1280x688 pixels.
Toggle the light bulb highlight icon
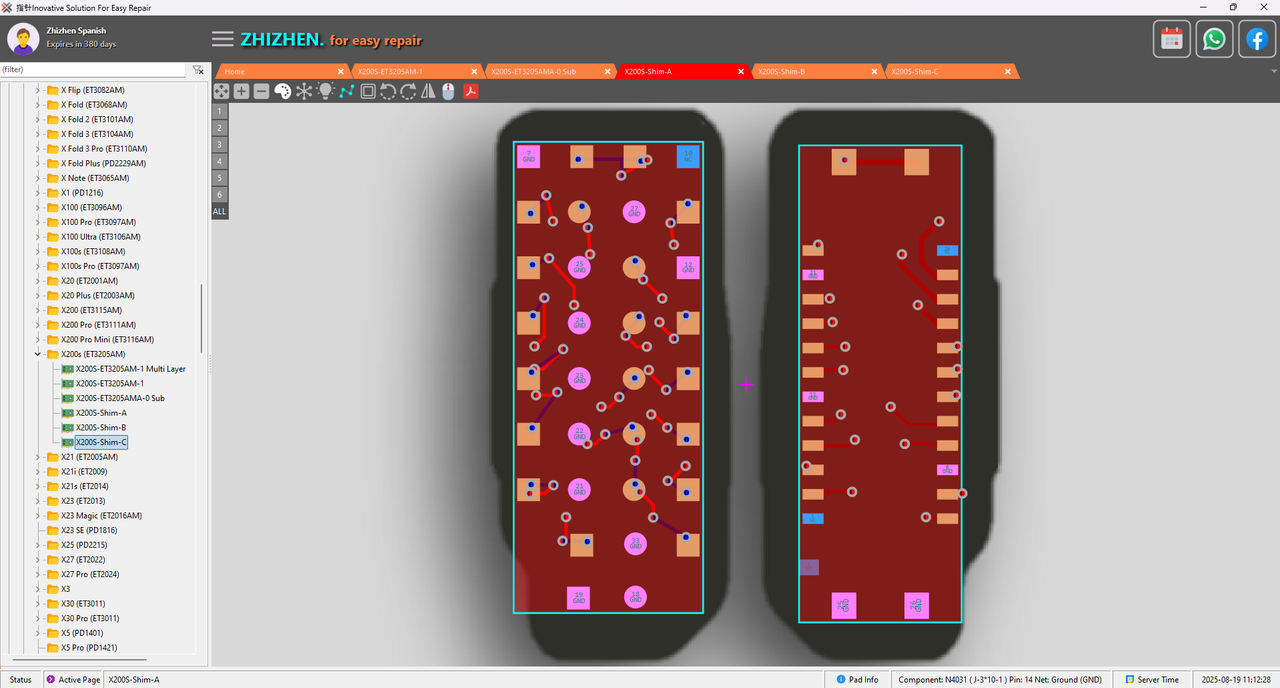point(325,91)
